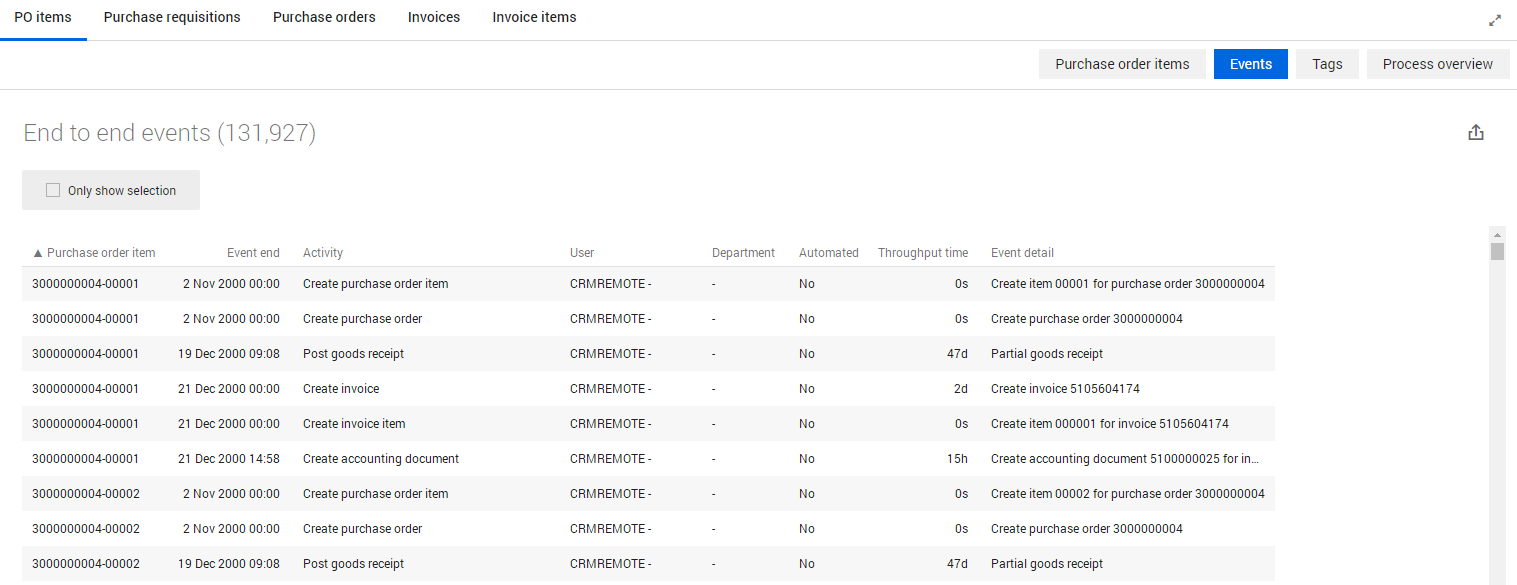Select the Invoice items tab
Viewport: 1517px width, 585px height.
pyautogui.click(x=534, y=17)
